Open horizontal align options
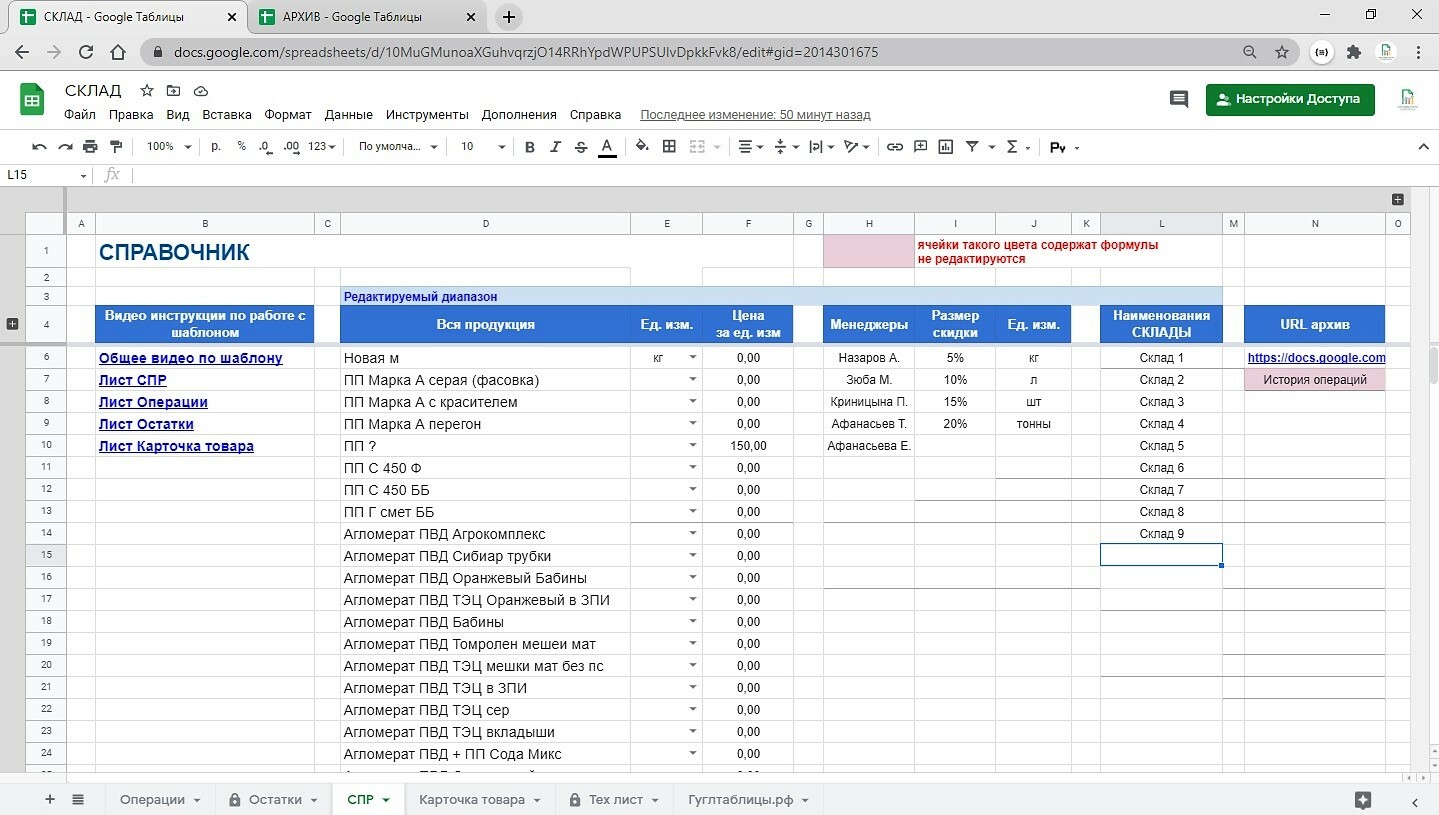Viewport: 1439px width, 815px height. tap(751, 147)
